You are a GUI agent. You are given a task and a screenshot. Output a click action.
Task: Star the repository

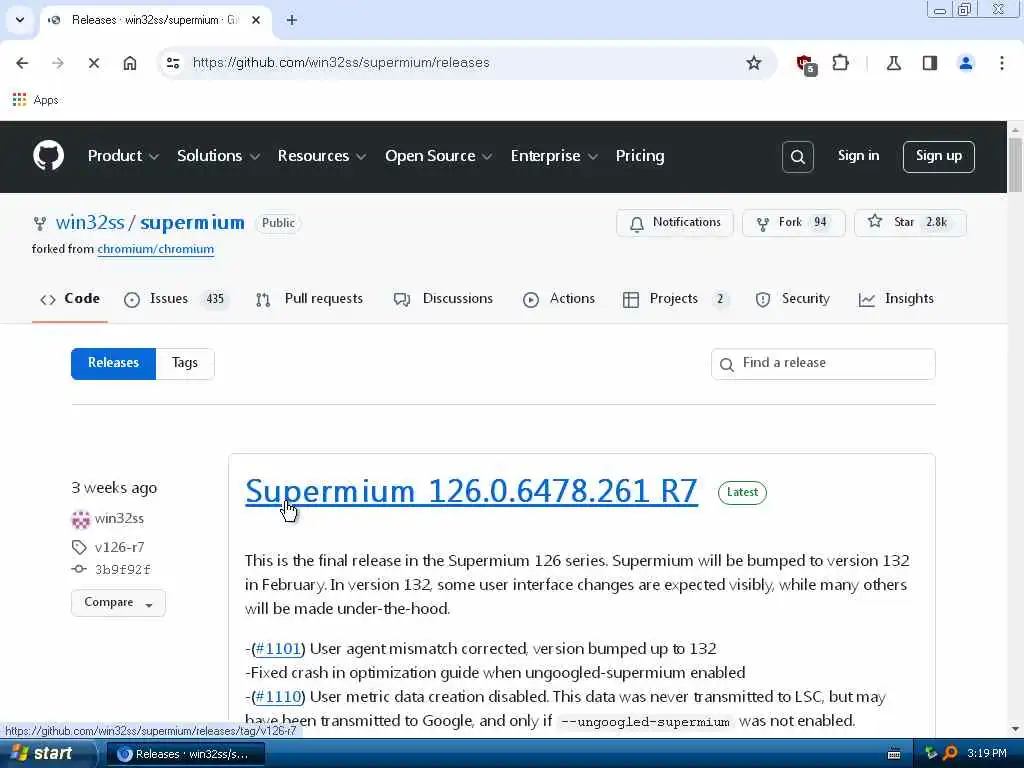910,223
